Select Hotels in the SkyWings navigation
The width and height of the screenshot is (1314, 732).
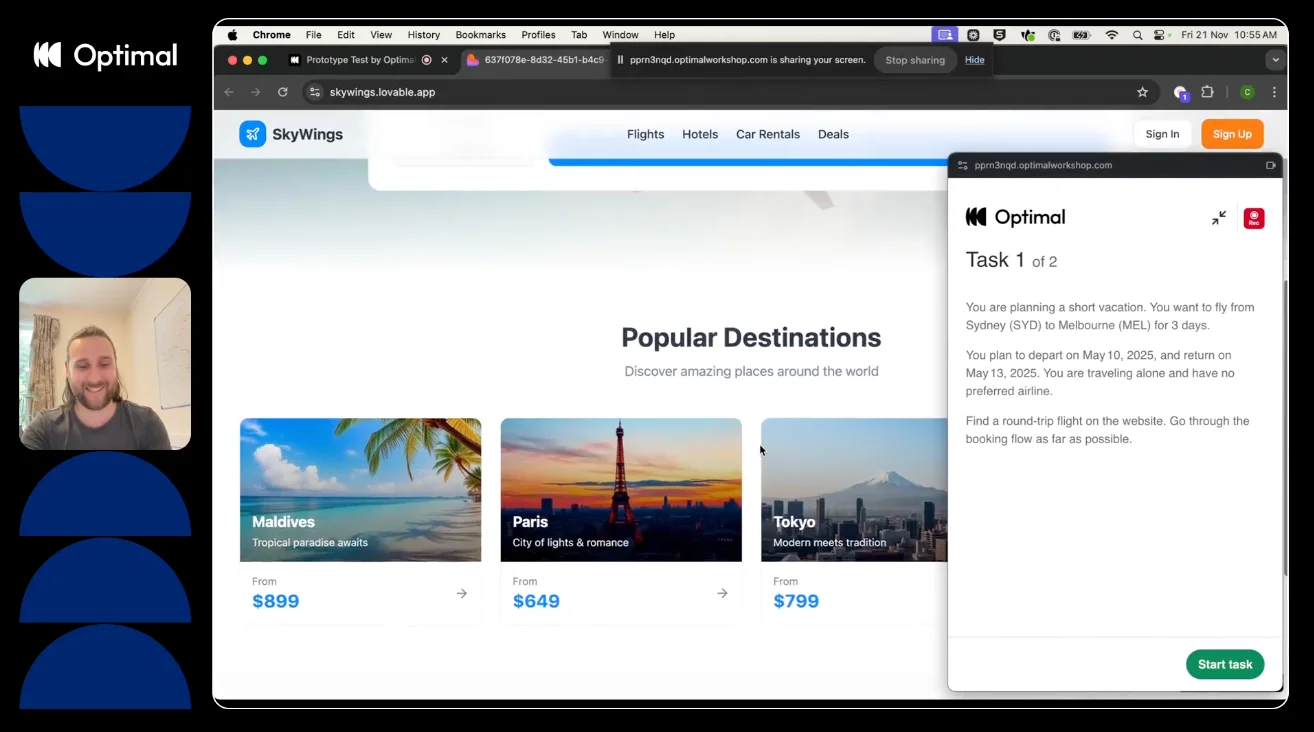click(700, 133)
